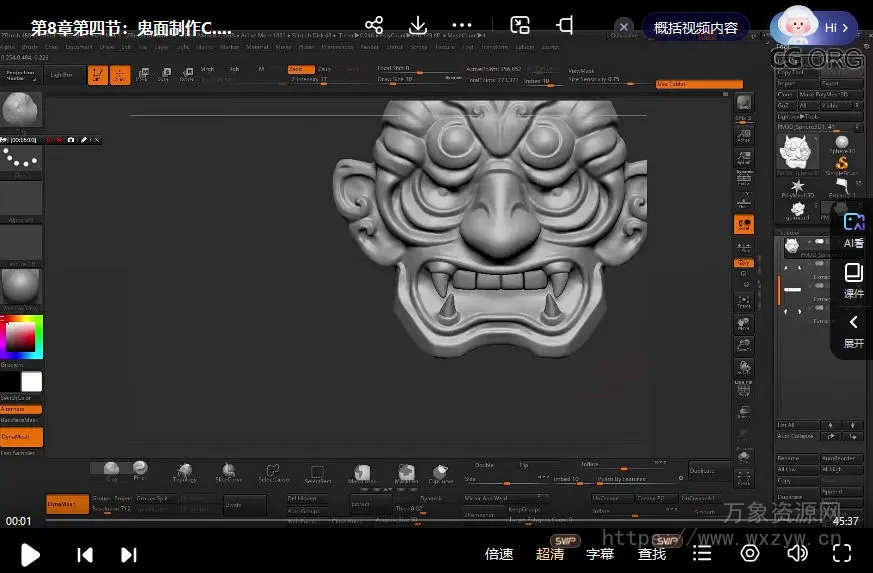873x573 pixels.
Task: Play the video
Action: click(30, 554)
